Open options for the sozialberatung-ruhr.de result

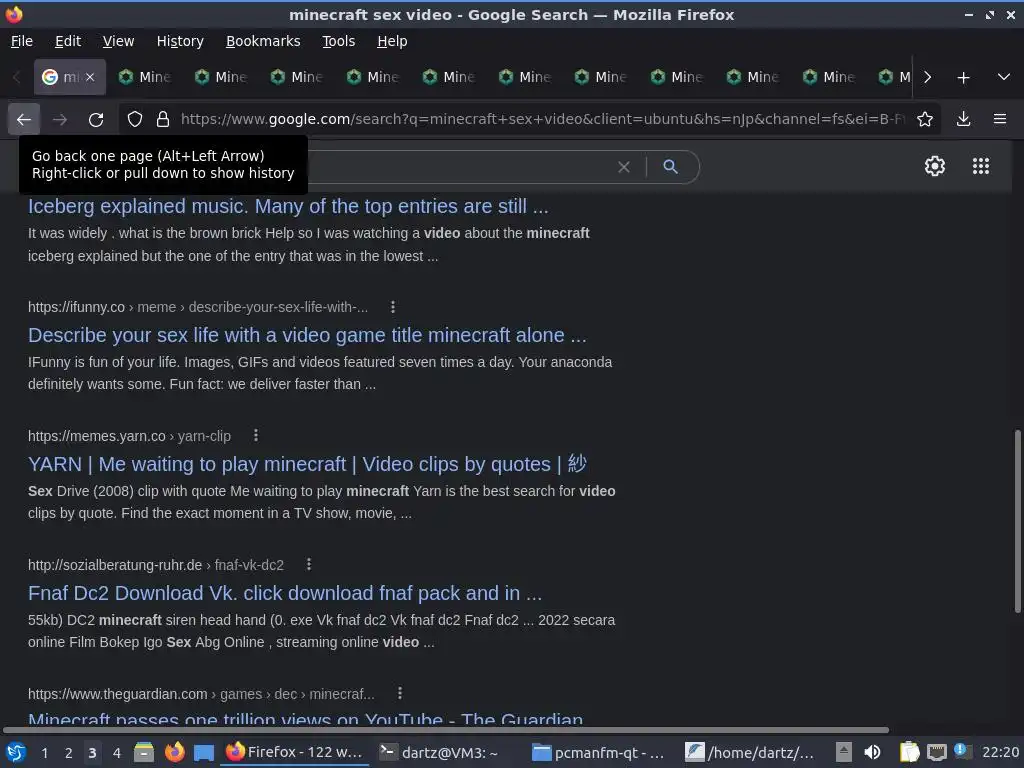tap(309, 564)
